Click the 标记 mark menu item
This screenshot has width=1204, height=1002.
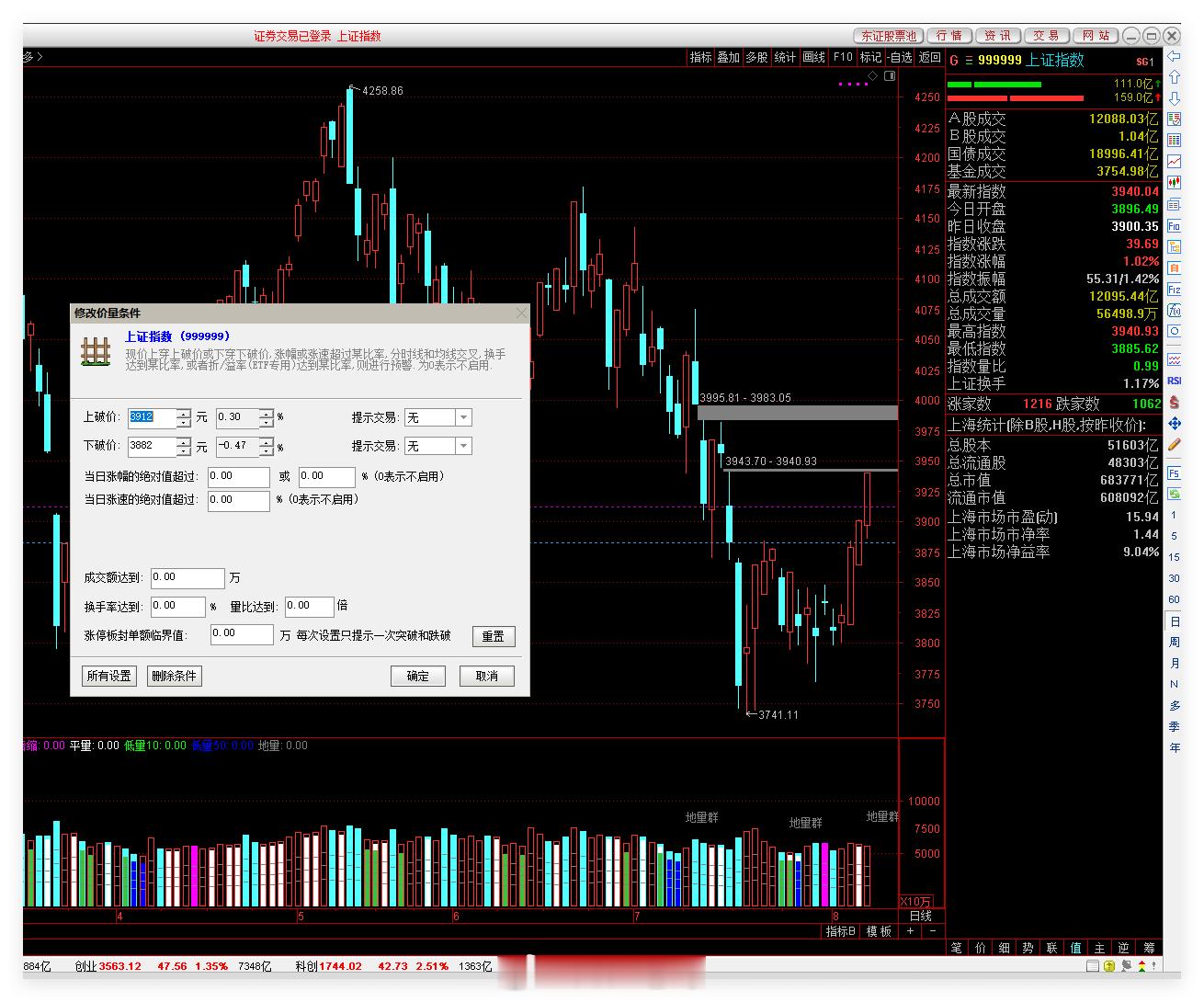pos(870,57)
